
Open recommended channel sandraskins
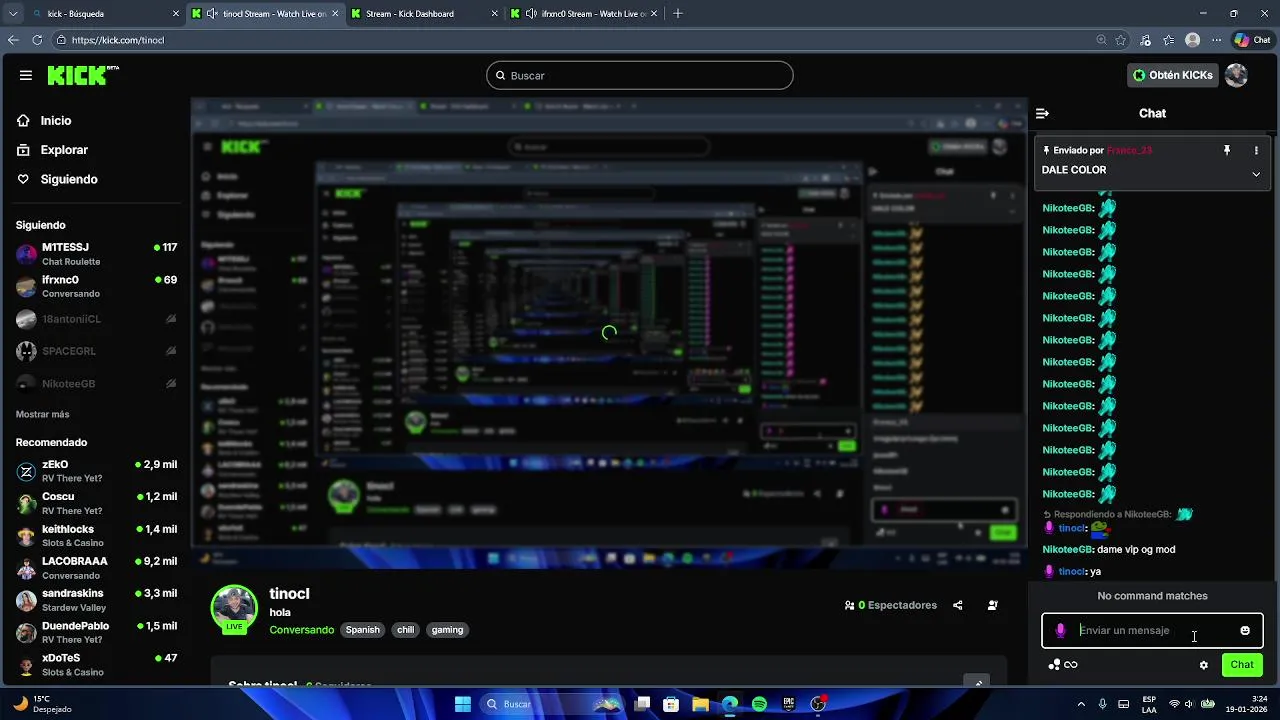(x=96, y=600)
